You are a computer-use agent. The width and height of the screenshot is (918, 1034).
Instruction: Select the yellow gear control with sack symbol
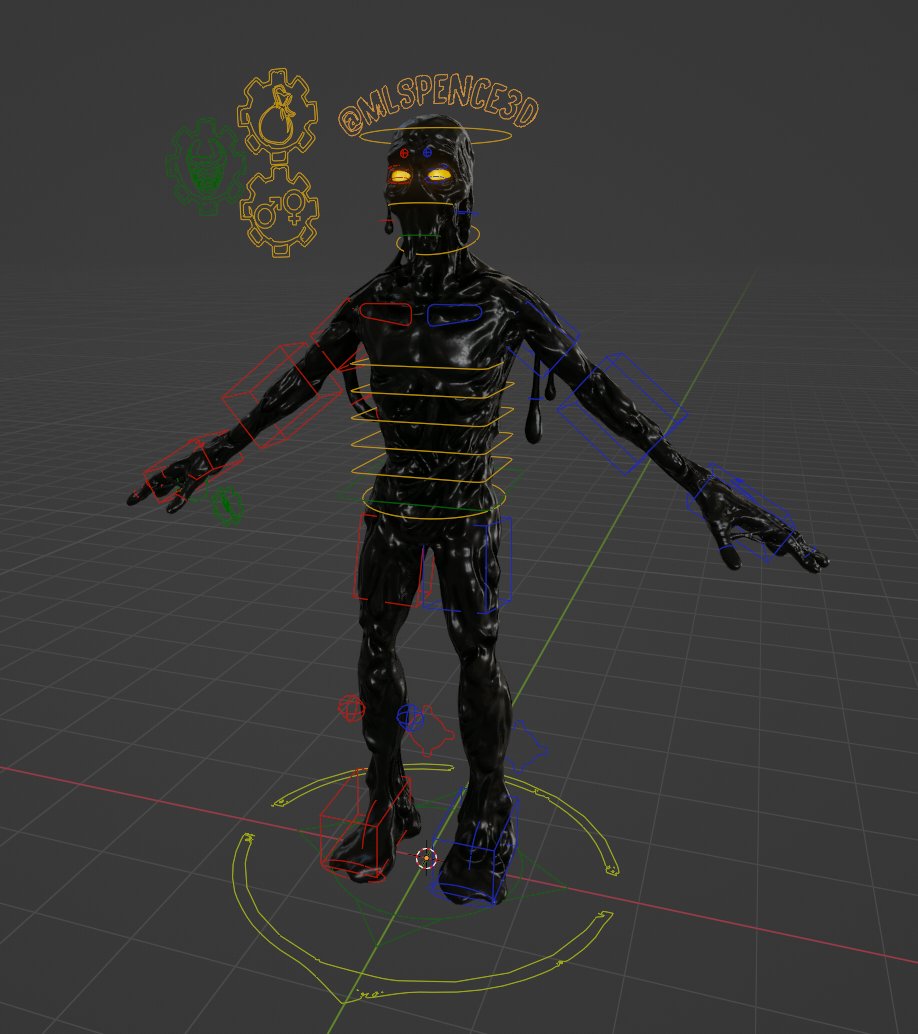click(277, 115)
